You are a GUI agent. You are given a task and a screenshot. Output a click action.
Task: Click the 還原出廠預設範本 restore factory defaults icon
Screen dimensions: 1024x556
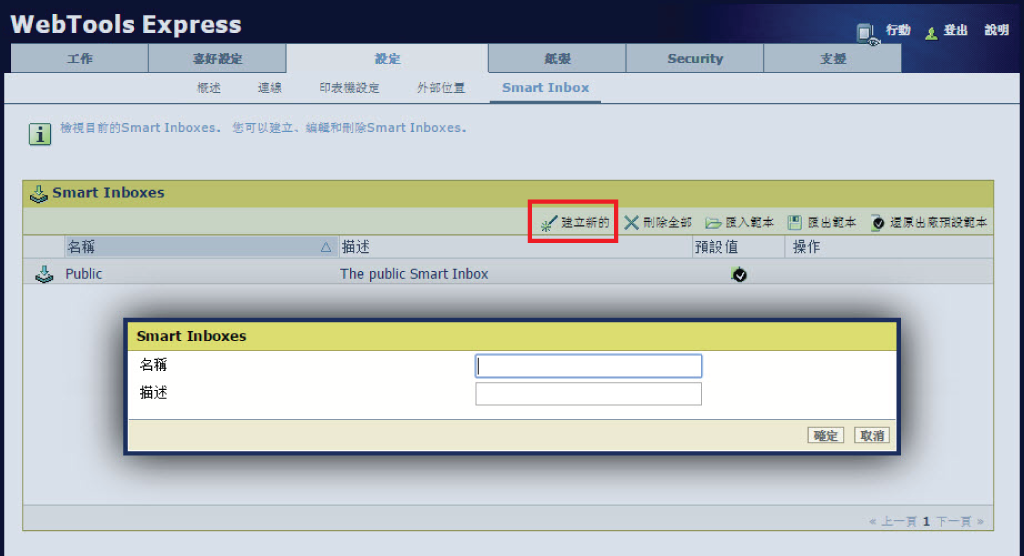click(878, 223)
